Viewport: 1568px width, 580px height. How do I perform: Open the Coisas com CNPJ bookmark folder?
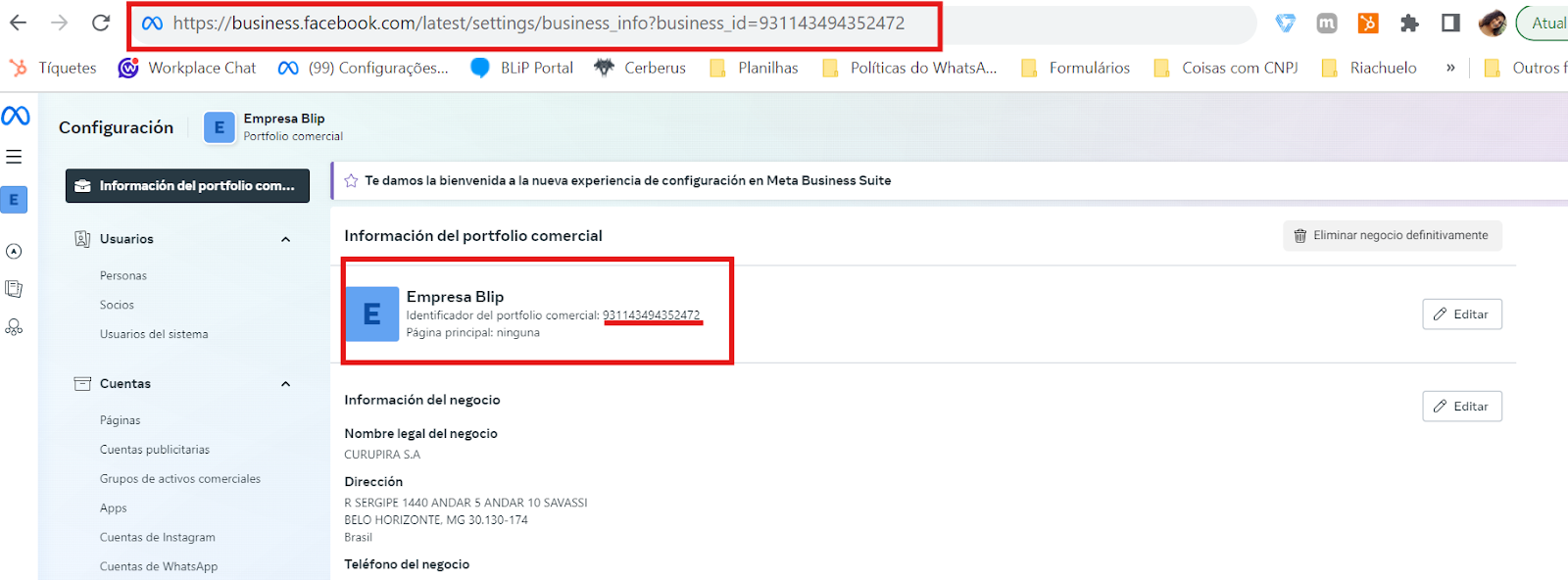pyautogui.click(x=1225, y=68)
